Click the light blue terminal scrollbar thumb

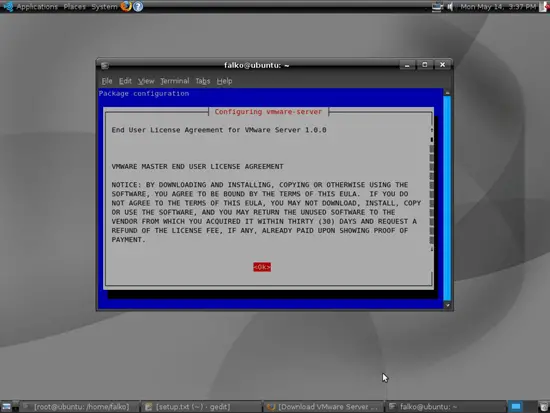(447, 198)
